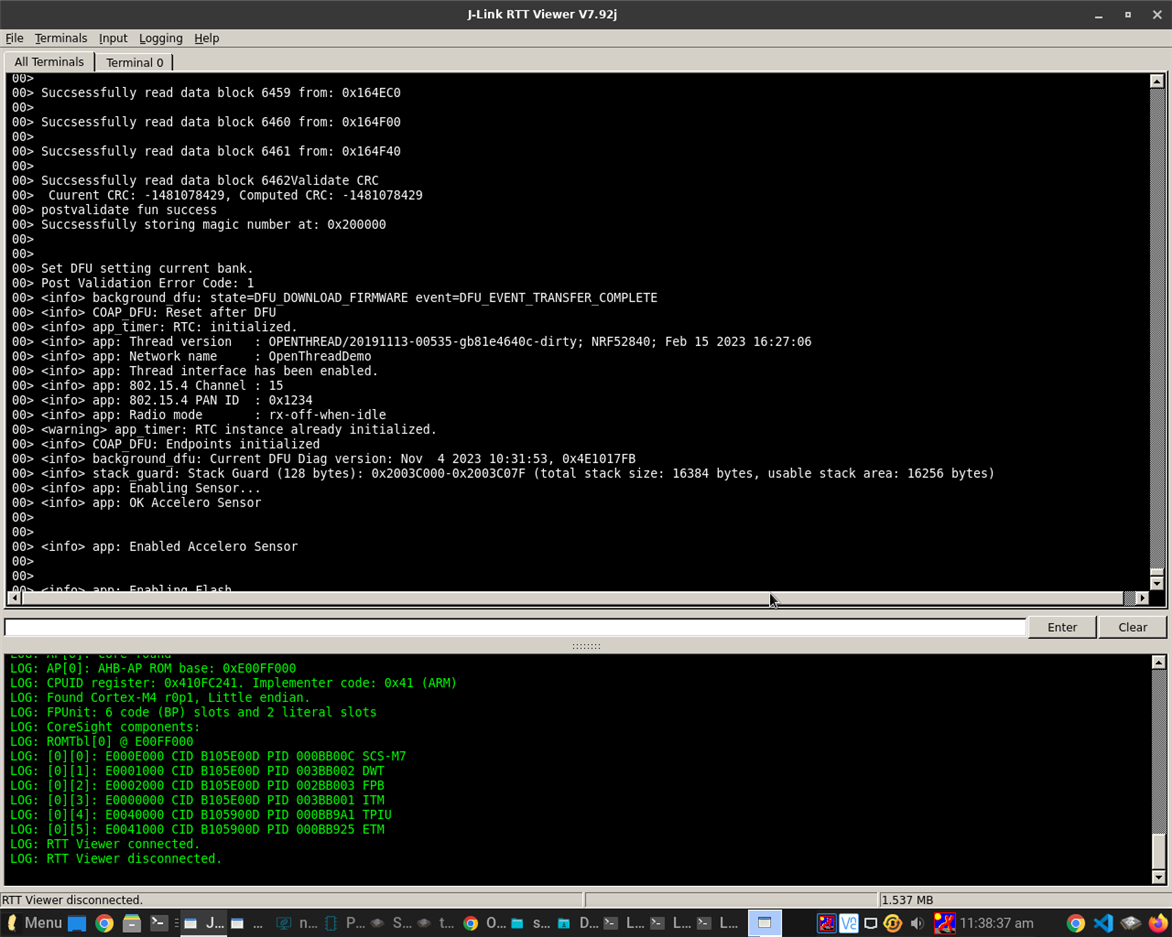The image size is (1172, 937).
Task: Click the 'ROMTbl[0] @ E00FF000' log line
Action: click(102, 742)
